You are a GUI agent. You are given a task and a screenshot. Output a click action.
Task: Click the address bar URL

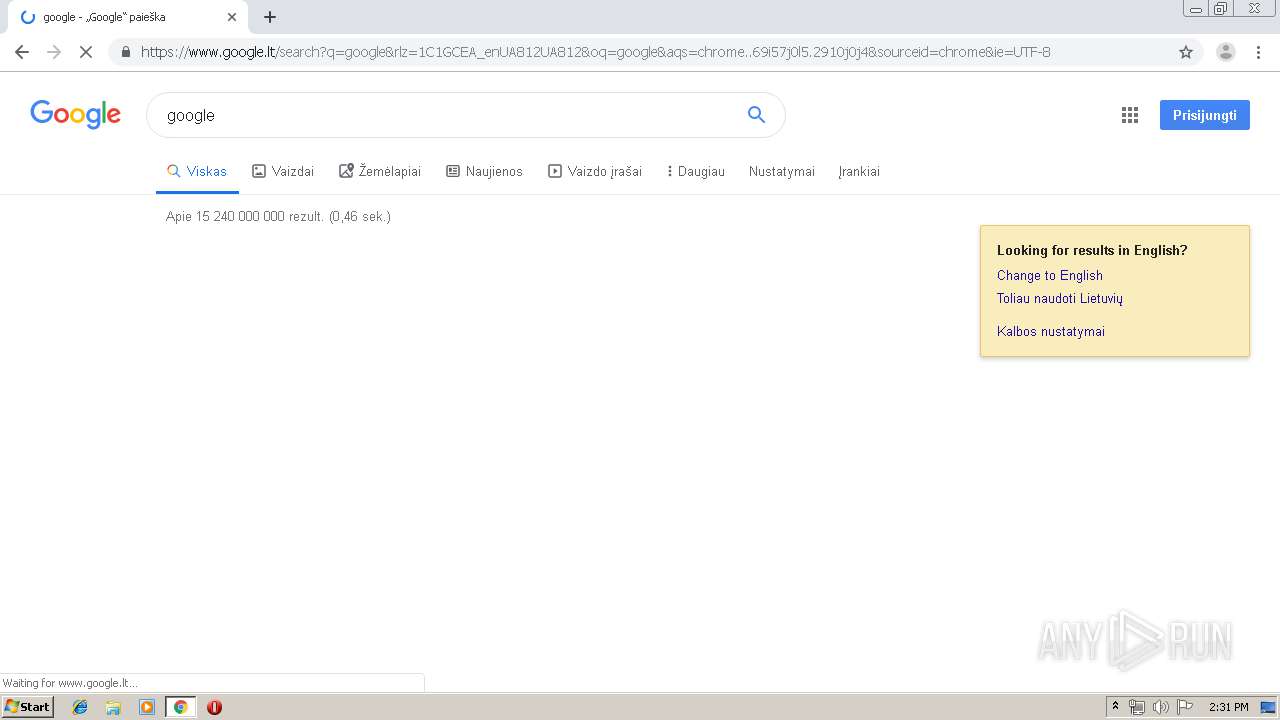(596, 52)
